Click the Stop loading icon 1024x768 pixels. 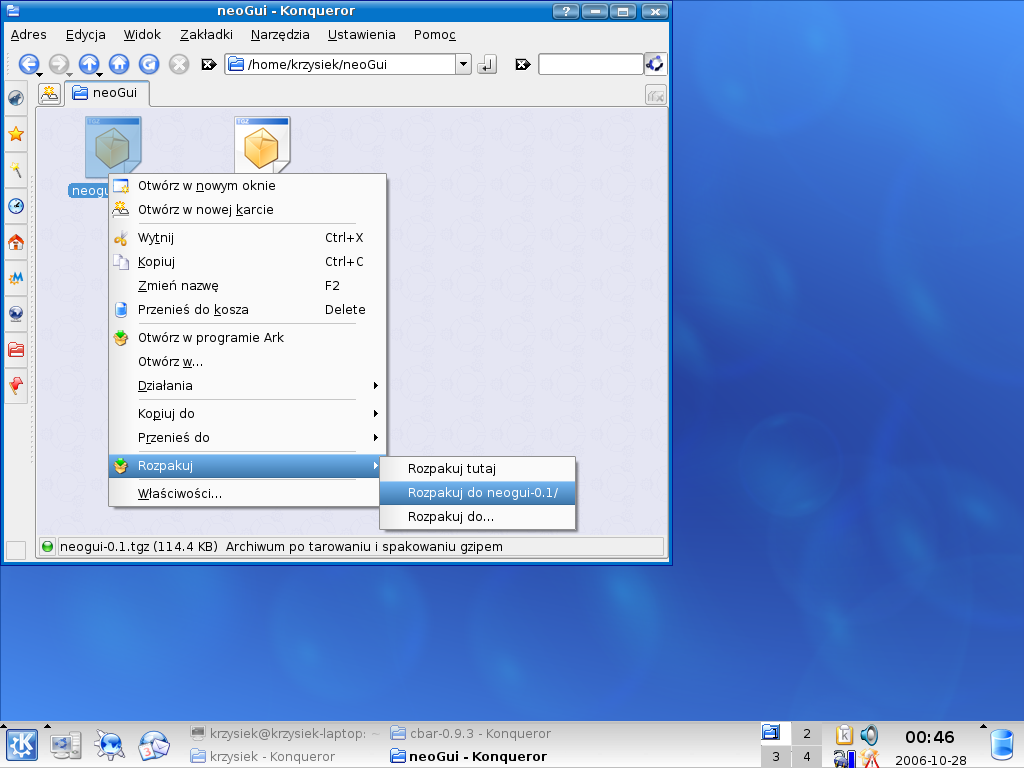pyautogui.click(x=179, y=64)
